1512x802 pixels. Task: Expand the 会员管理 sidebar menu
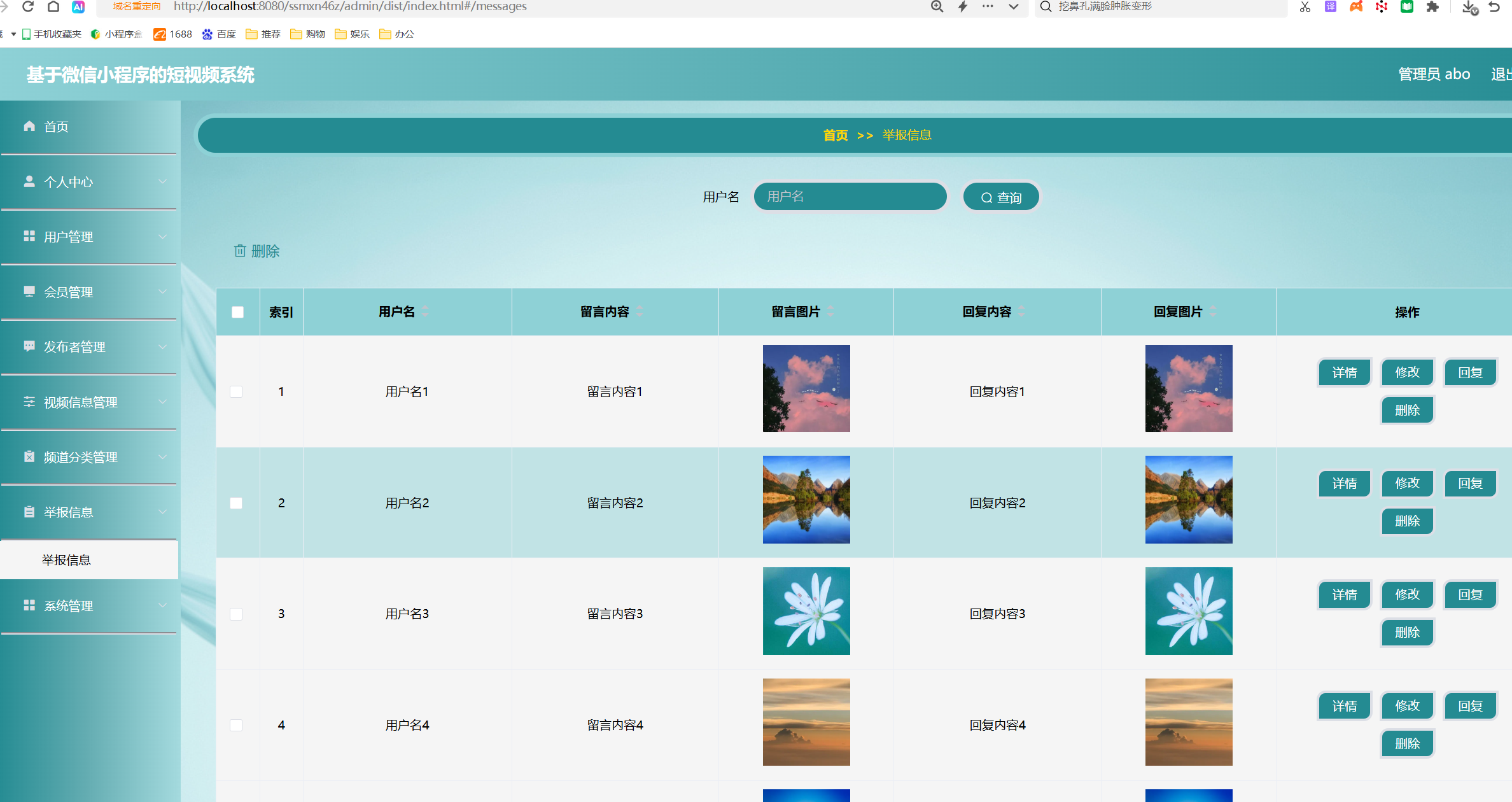pyautogui.click(x=89, y=292)
